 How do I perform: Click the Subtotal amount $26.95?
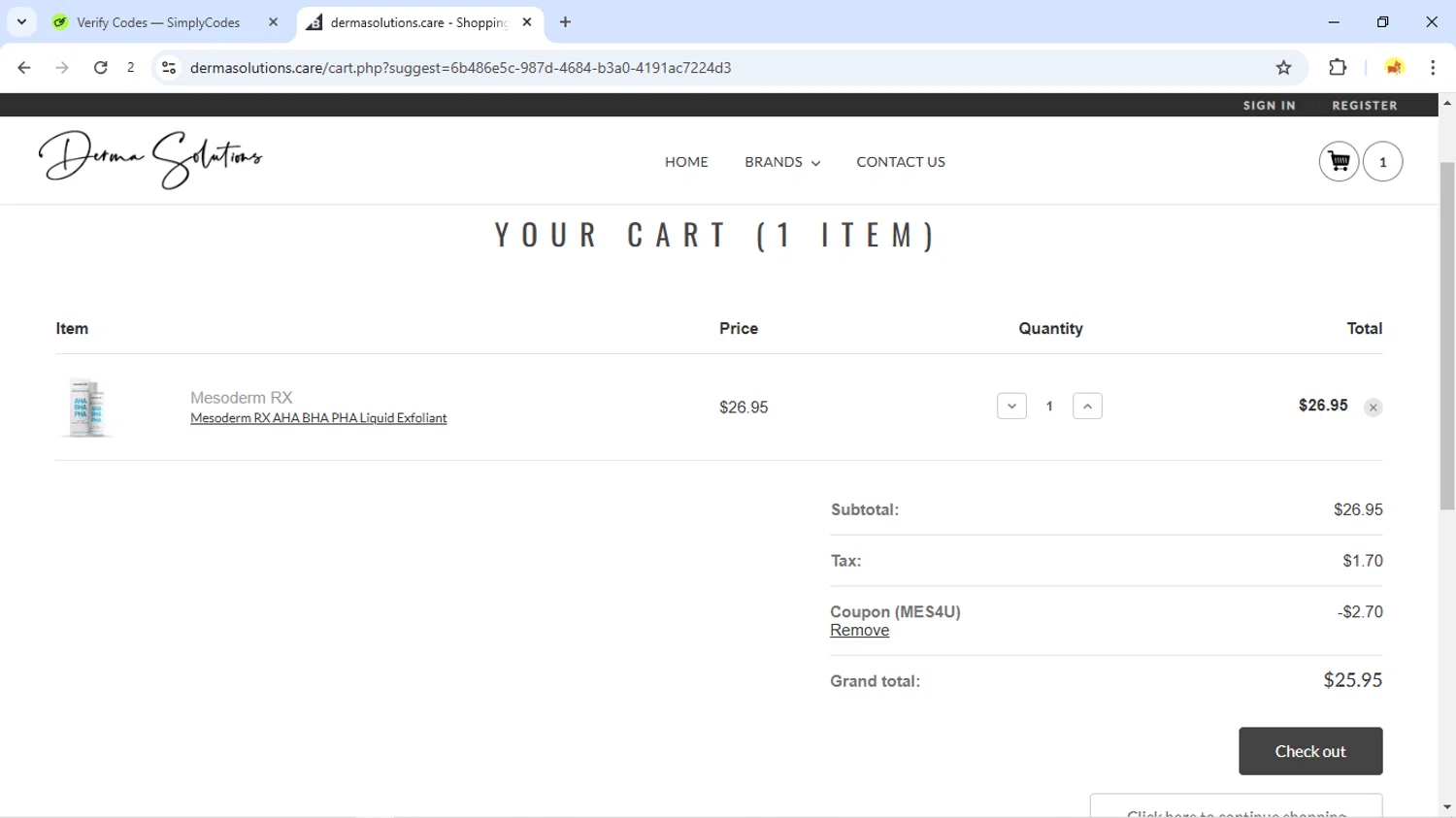pos(1358,509)
